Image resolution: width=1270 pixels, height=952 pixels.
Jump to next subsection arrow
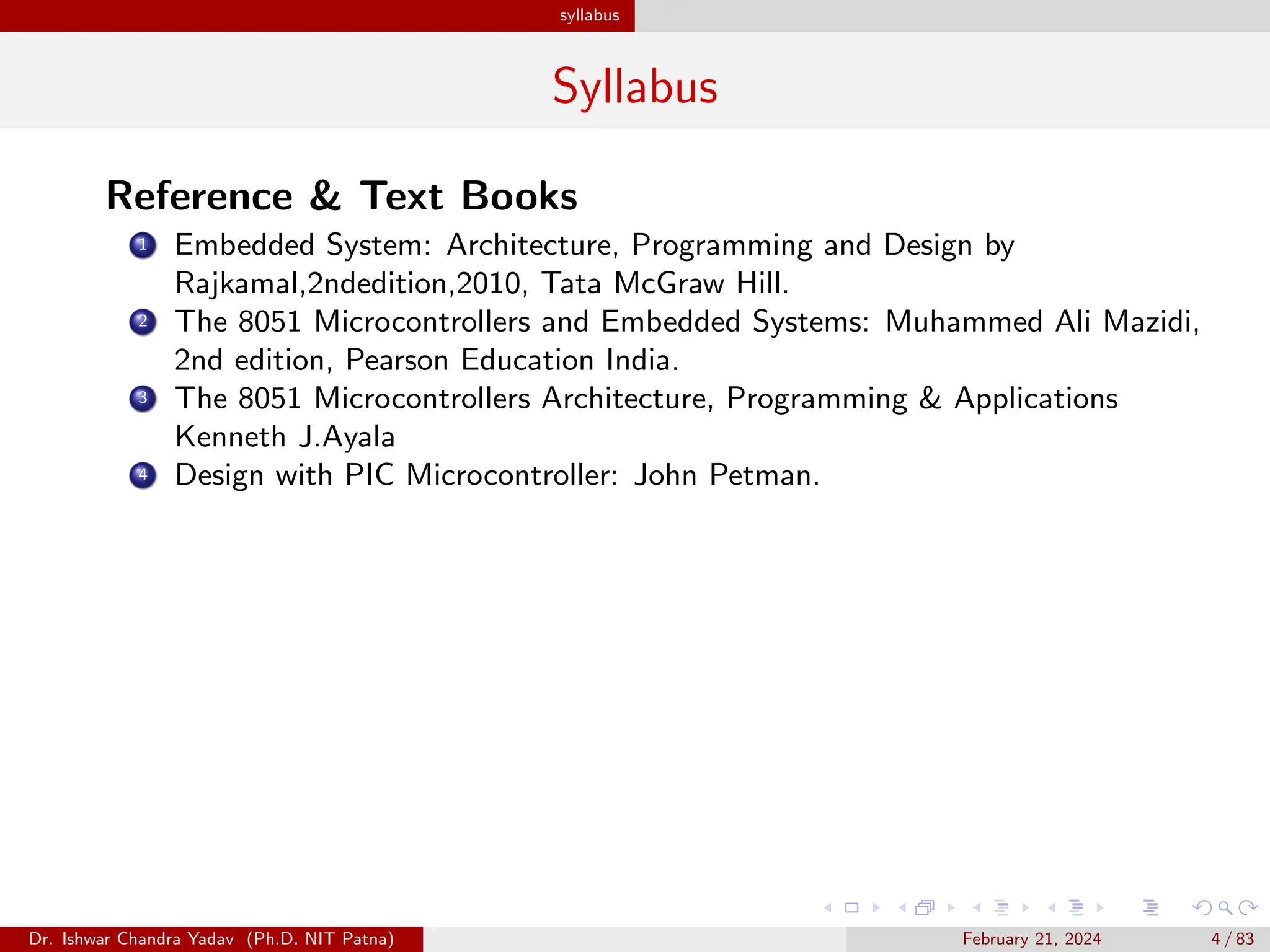1026,908
